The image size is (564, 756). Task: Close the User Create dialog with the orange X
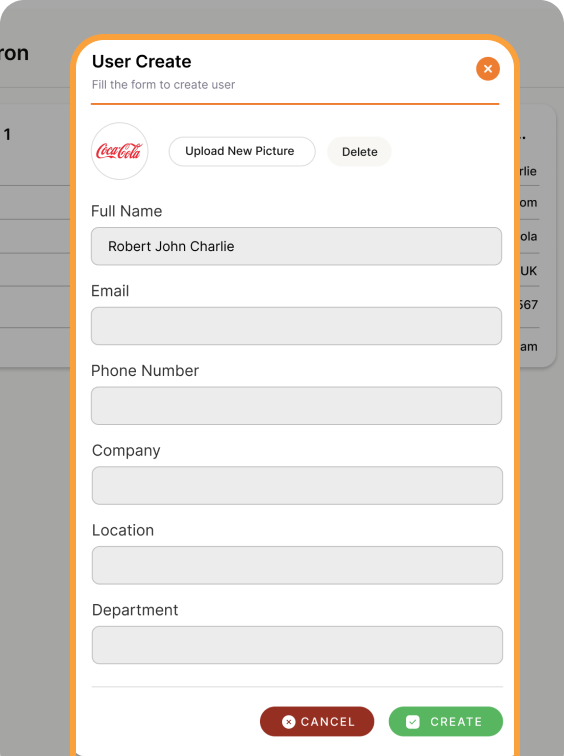(x=488, y=69)
